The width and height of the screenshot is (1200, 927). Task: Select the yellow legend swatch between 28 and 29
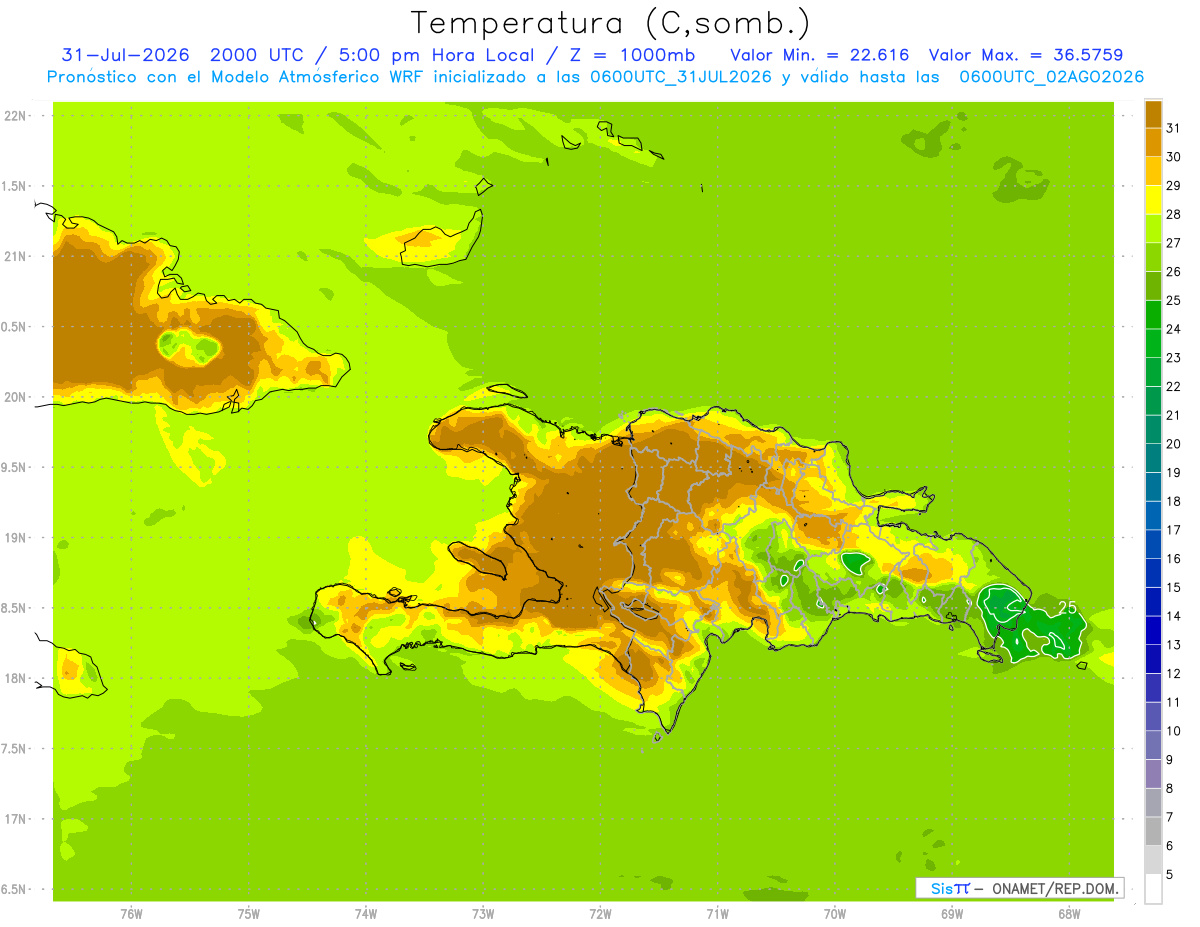coord(1153,200)
